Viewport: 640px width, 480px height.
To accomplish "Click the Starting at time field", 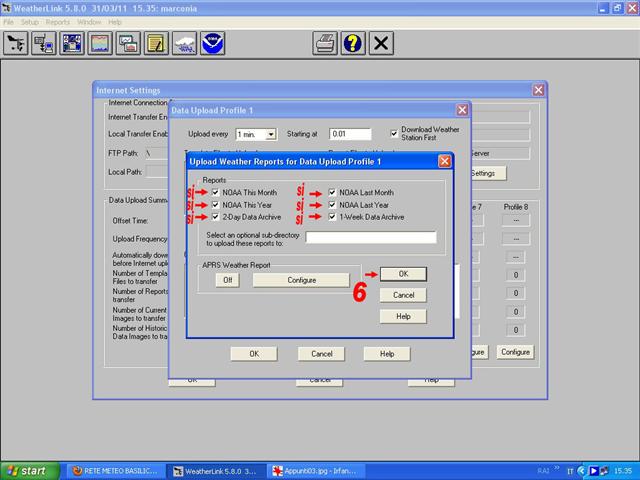I will [350, 134].
